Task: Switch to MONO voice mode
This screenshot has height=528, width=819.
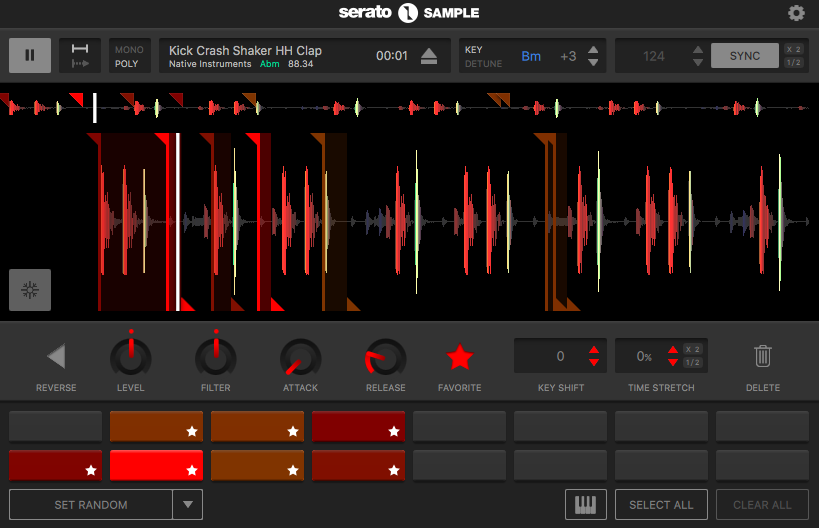Action: click(x=129, y=50)
